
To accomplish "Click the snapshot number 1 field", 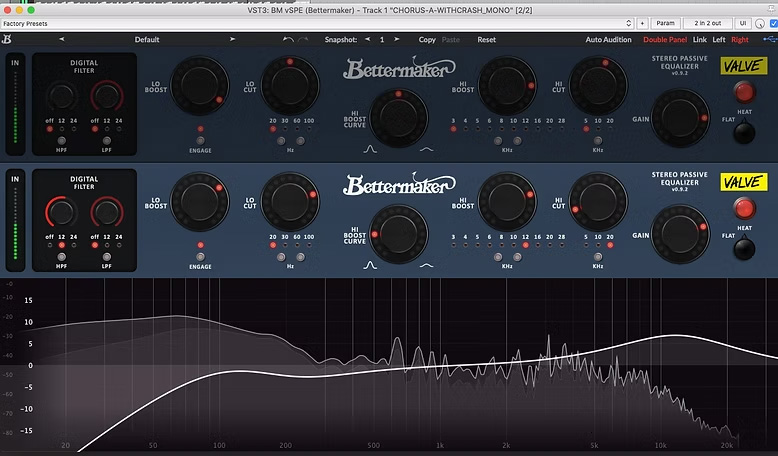I will (382, 39).
